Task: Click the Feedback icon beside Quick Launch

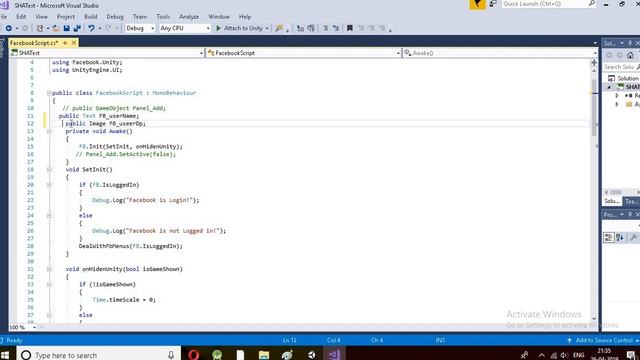Action: [x=493, y=4]
